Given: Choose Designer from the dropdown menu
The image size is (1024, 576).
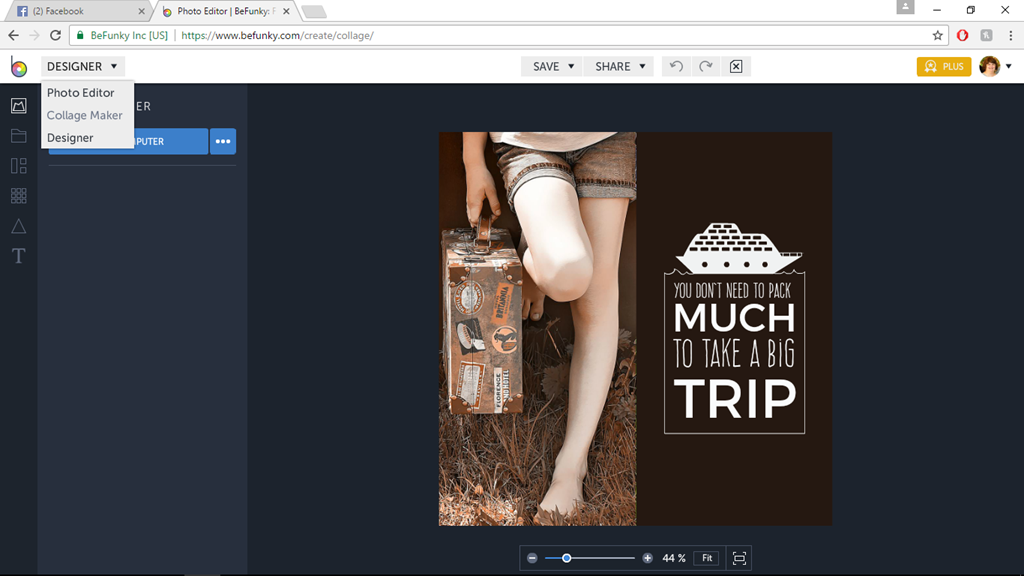Looking at the screenshot, I should tap(70, 138).
